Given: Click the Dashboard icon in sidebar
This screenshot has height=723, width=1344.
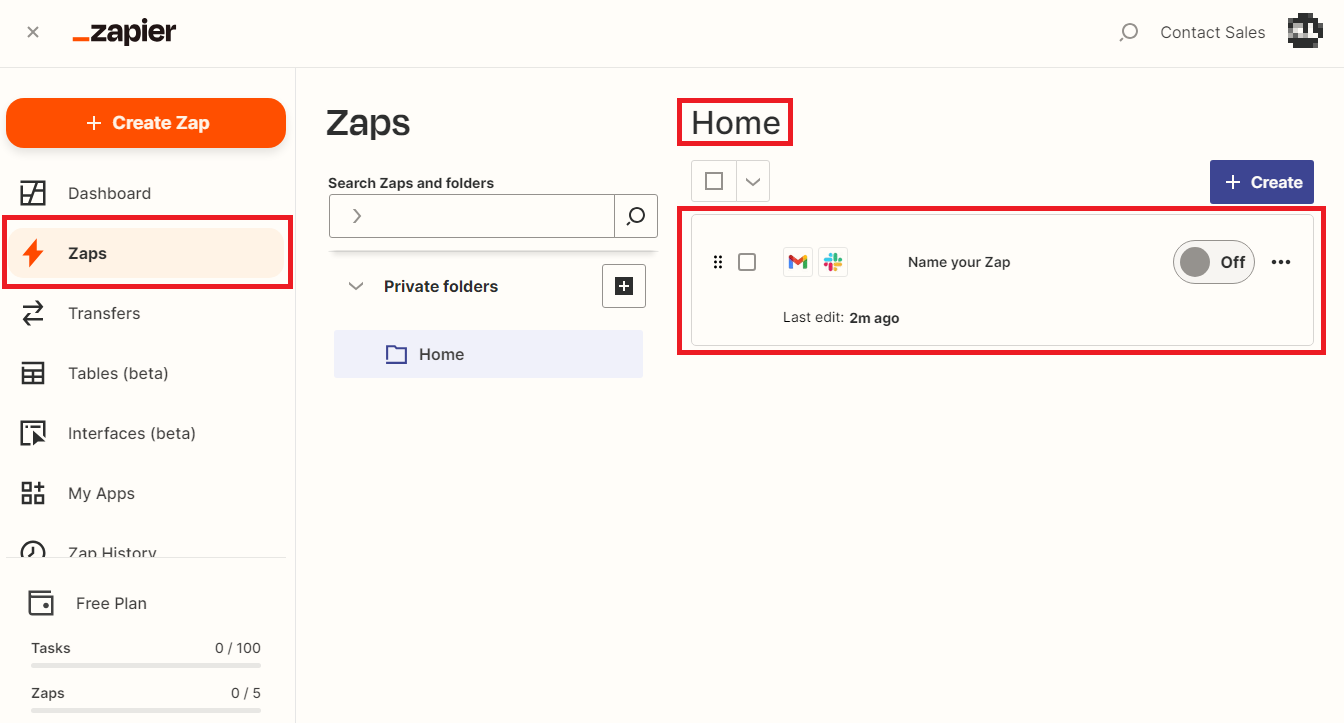Looking at the screenshot, I should [33, 193].
